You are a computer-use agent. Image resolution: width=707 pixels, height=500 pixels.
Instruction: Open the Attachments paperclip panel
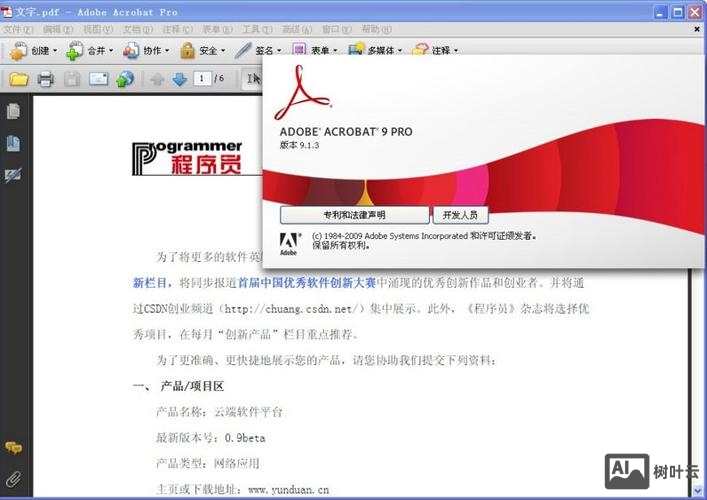pos(14,479)
